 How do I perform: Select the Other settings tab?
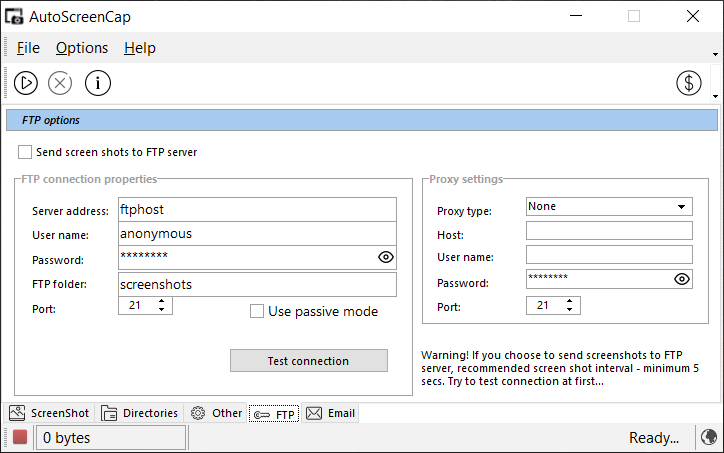(x=217, y=413)
